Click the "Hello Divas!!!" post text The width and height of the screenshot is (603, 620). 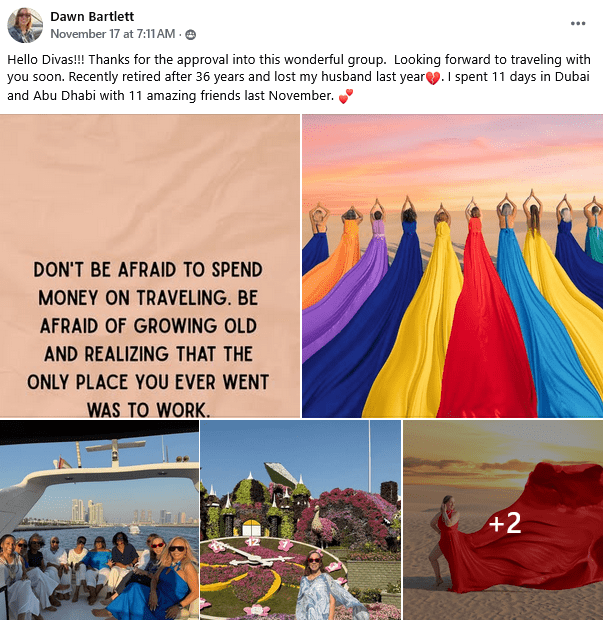45,60
